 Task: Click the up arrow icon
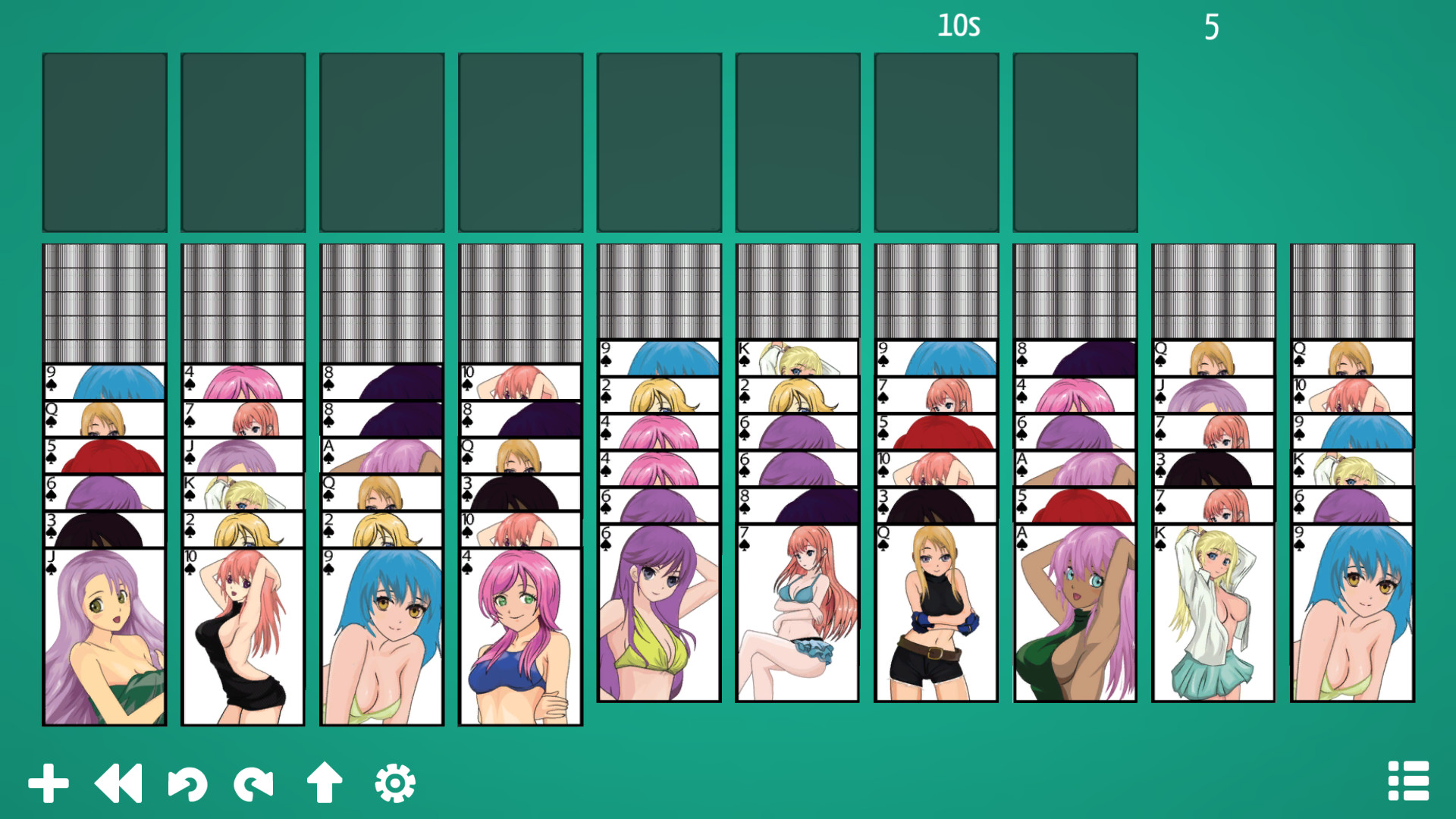[x=325, y=783]
